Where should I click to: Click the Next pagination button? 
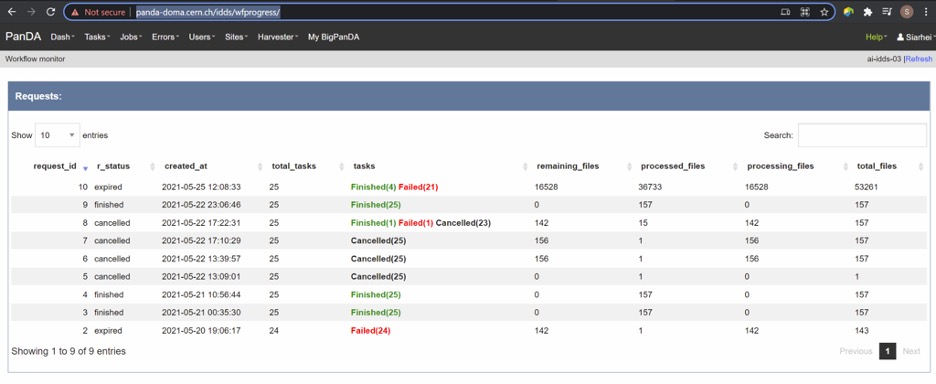[911, 351]
